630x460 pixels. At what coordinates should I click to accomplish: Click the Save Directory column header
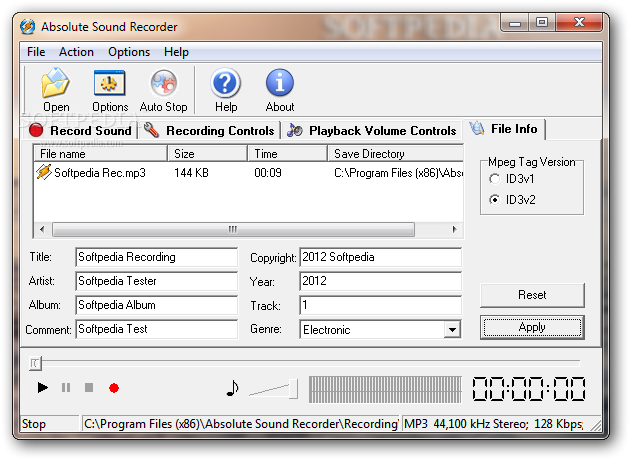395,154
